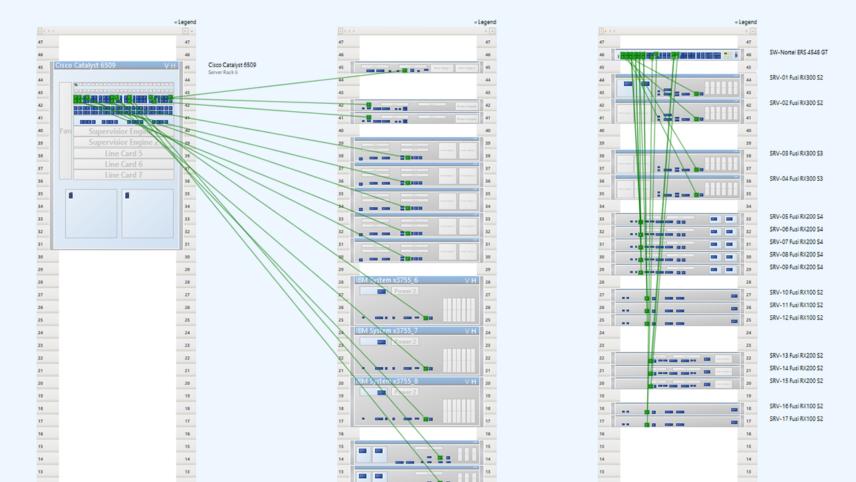Click the SRV-09 Fusi RX200 S4 label
The image size is (856, 482).
pos(796,267)
